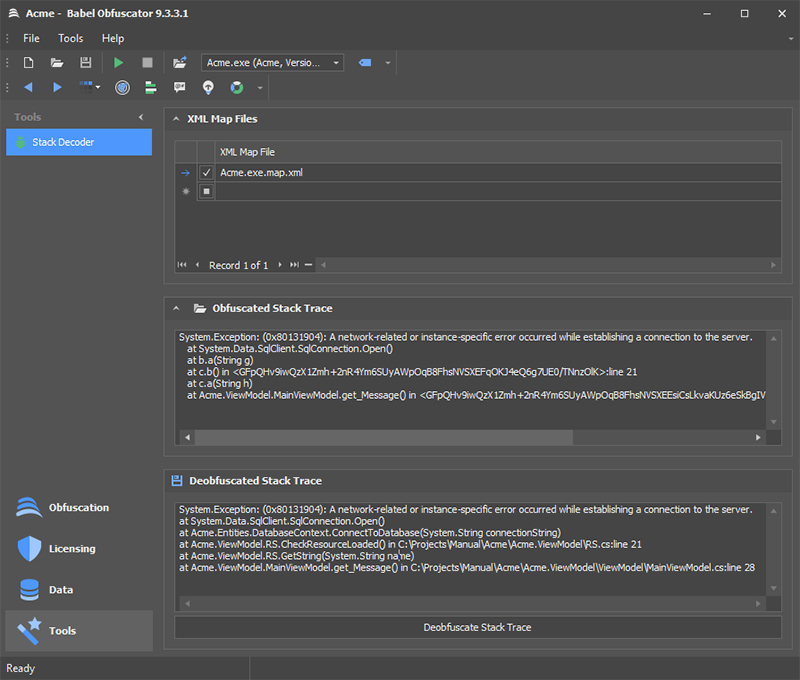Click the Ready status bar text
800x680 pixels.
pyautogui.click(x=20, y=668)
